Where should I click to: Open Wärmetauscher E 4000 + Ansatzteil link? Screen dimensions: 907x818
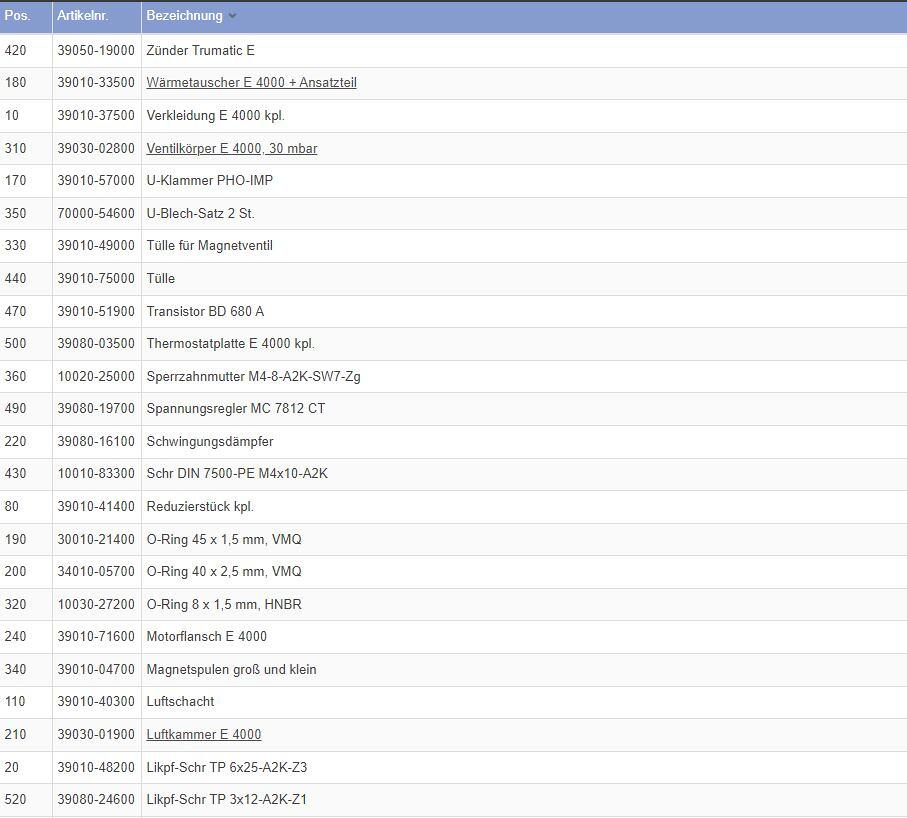pyautogui.click(x=251, y=83)
